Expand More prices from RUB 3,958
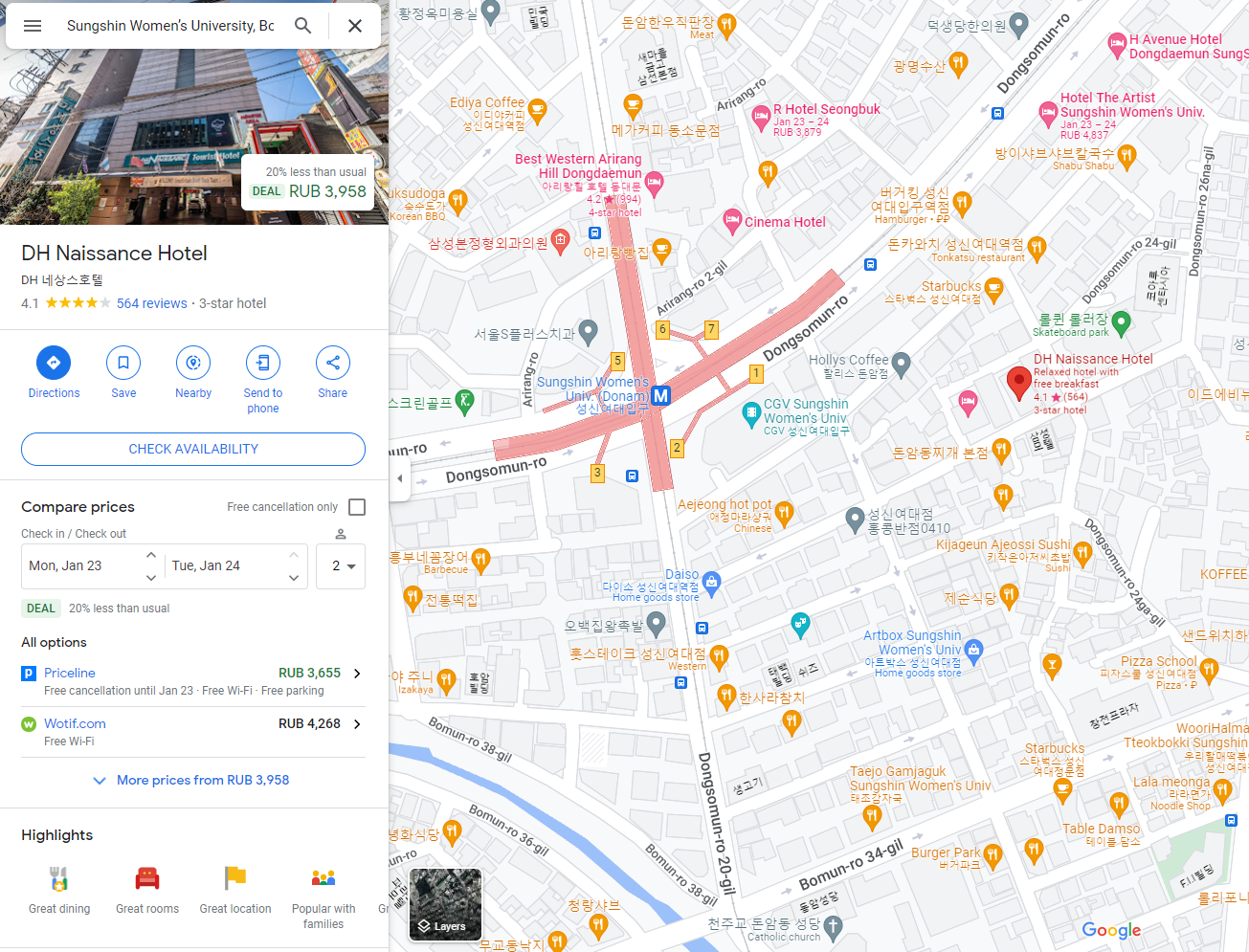The width and height of the screenshot is (1249, 952). tap(193, 781)
